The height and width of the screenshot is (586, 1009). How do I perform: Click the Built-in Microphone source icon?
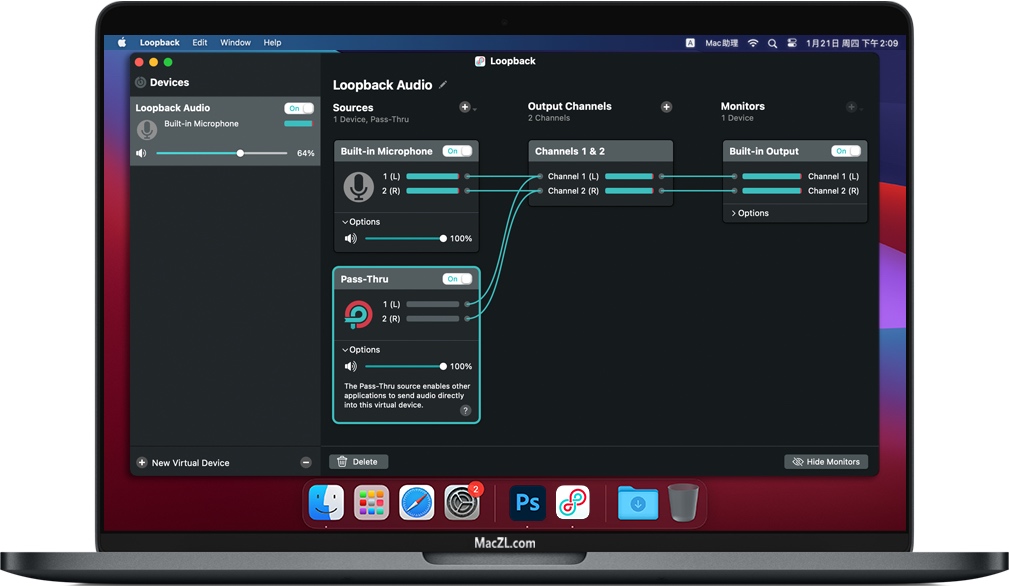(x=358, y=187)
